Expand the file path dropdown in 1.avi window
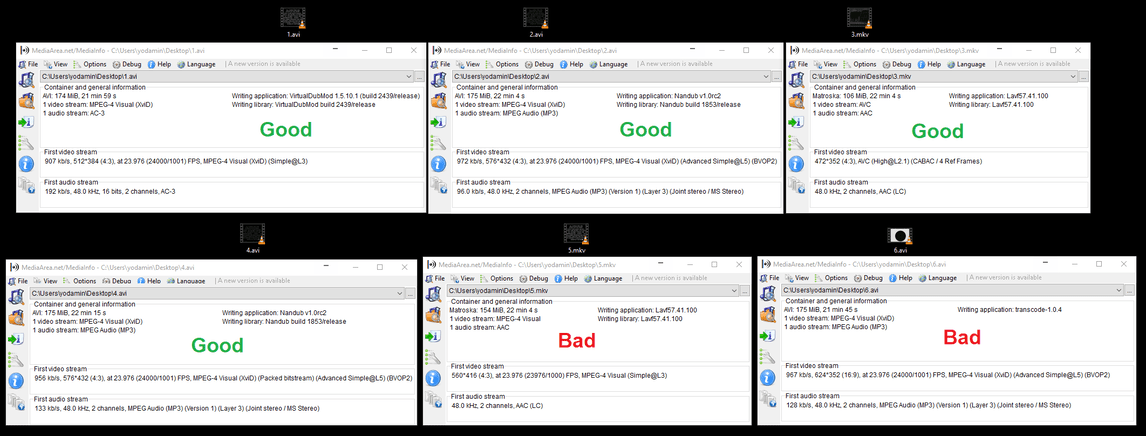Viewport: 1146px width, 436px height. (409, 76)
